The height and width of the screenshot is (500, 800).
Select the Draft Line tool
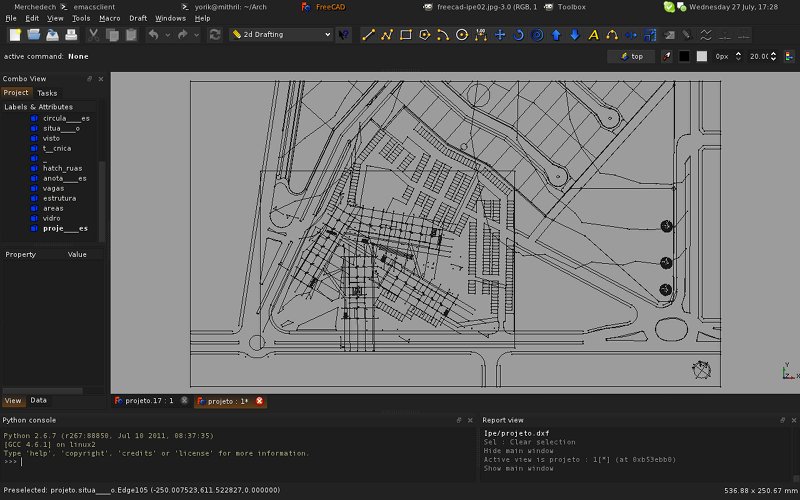coord(368,35)
